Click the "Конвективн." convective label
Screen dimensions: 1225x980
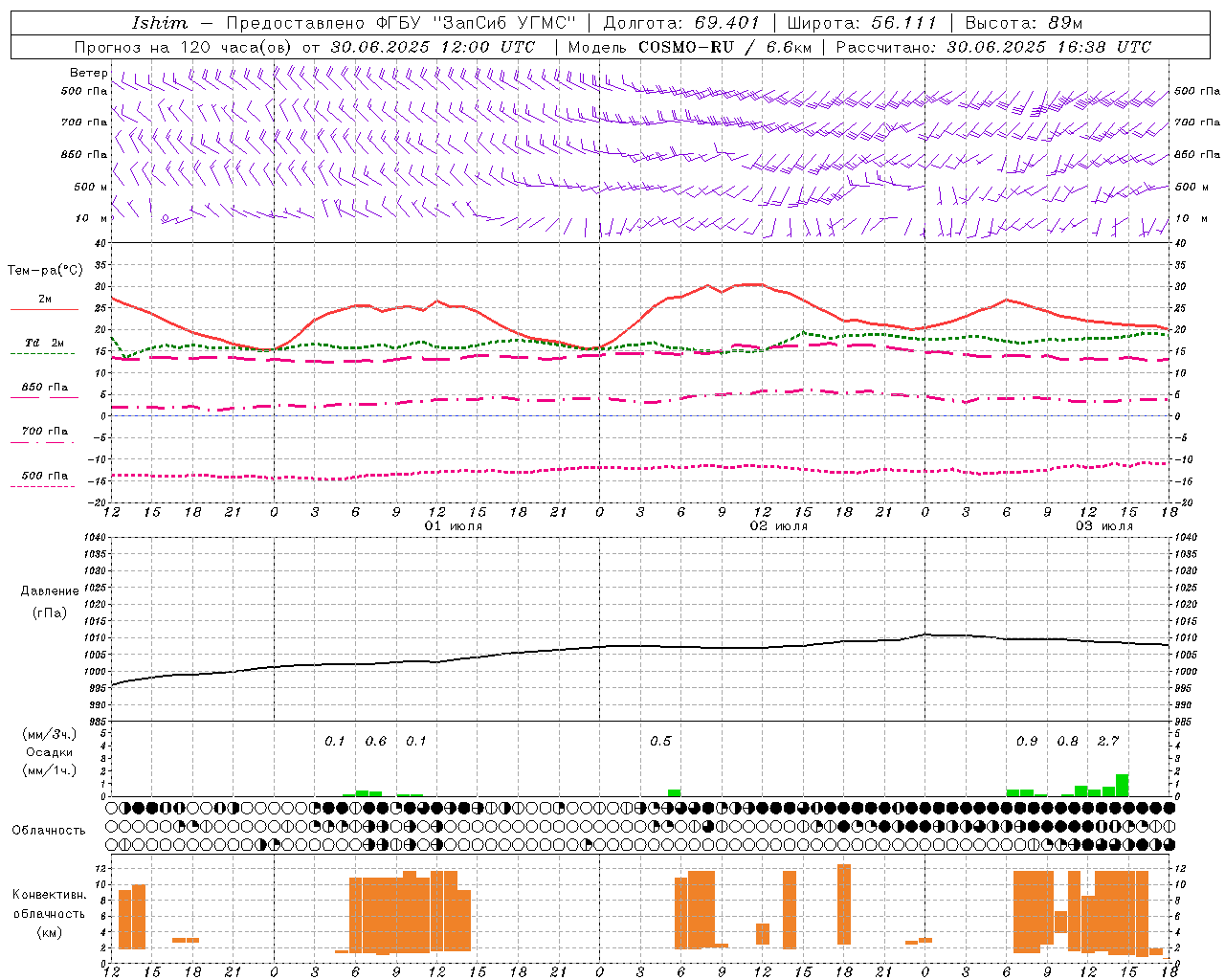(x=49, y=895)
